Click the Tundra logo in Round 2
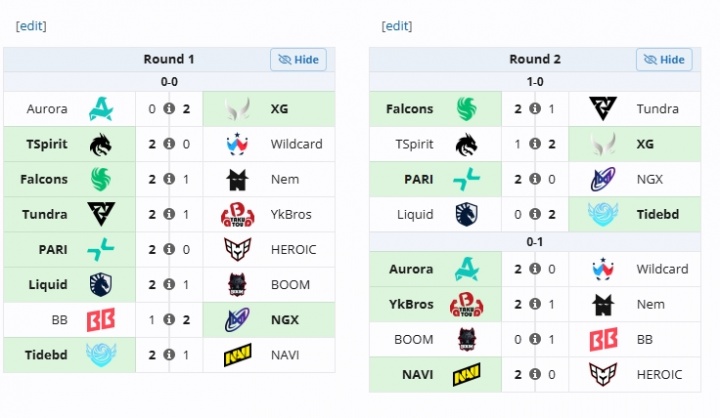This screenshot has height=418, width=720. (603, 109)
